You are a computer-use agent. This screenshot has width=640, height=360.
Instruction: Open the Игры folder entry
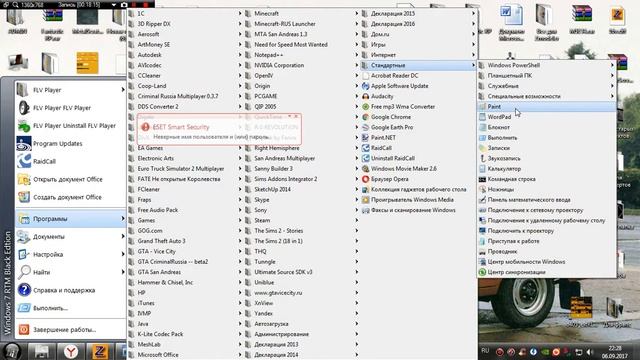coord(418,44)
